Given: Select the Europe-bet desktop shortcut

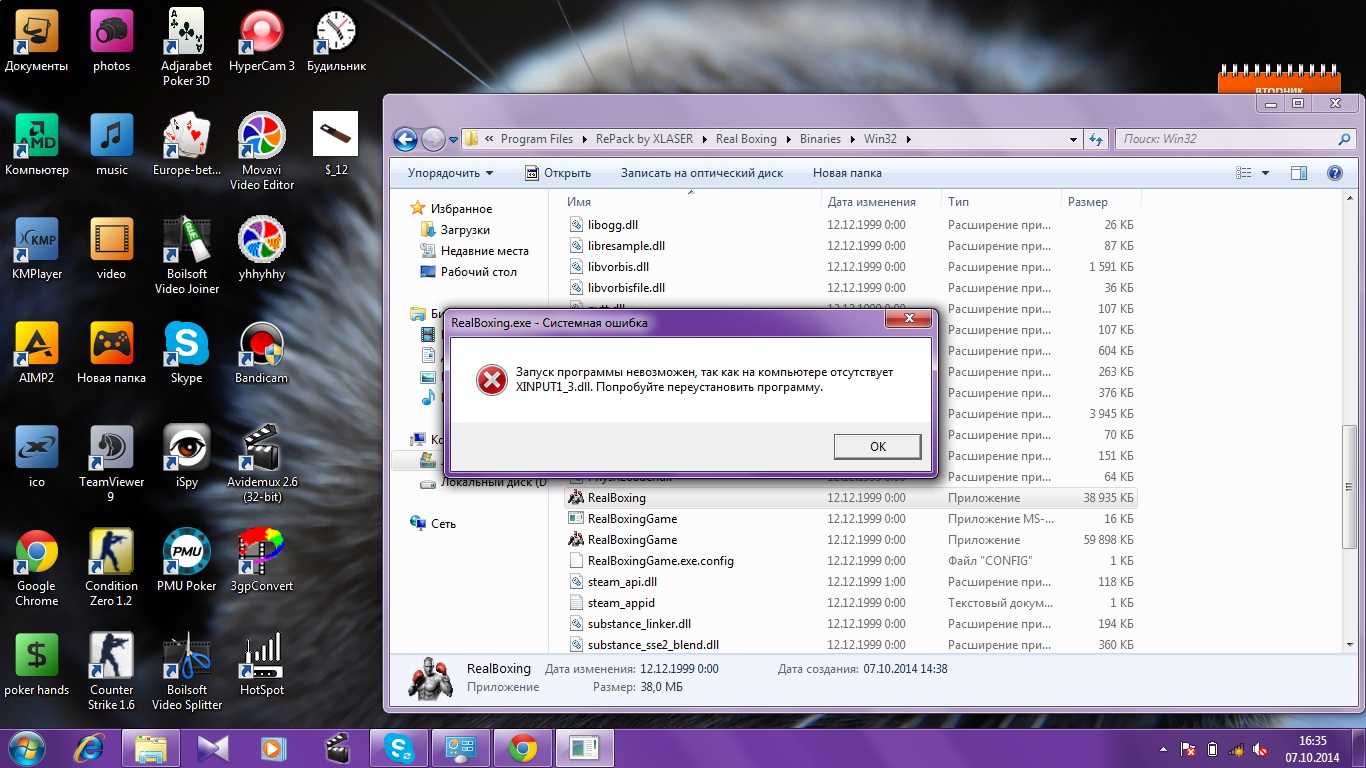Looking at the screenshot, I should [186, 144].
